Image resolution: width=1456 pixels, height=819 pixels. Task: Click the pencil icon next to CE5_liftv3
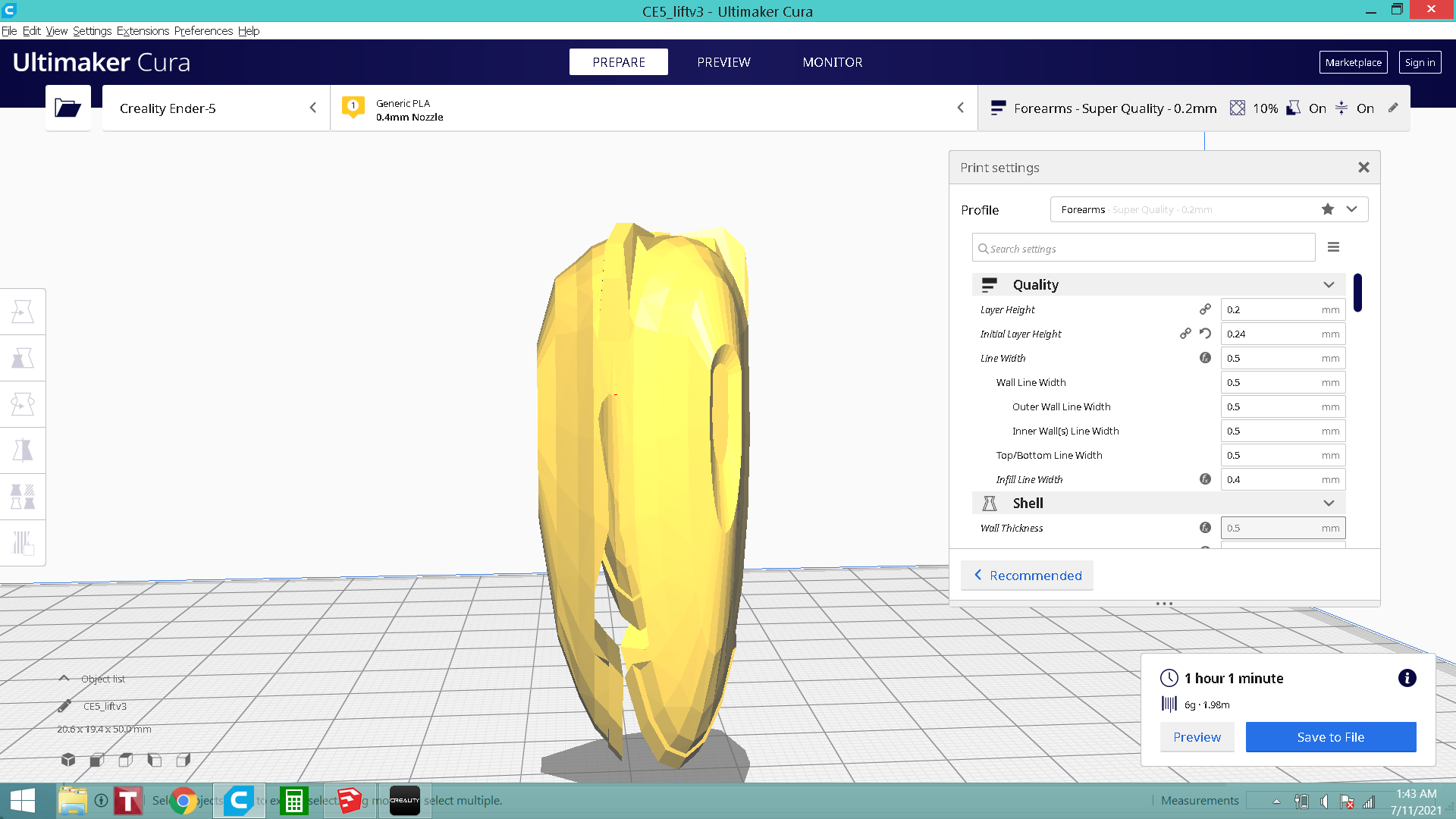(x=64, y=706)
